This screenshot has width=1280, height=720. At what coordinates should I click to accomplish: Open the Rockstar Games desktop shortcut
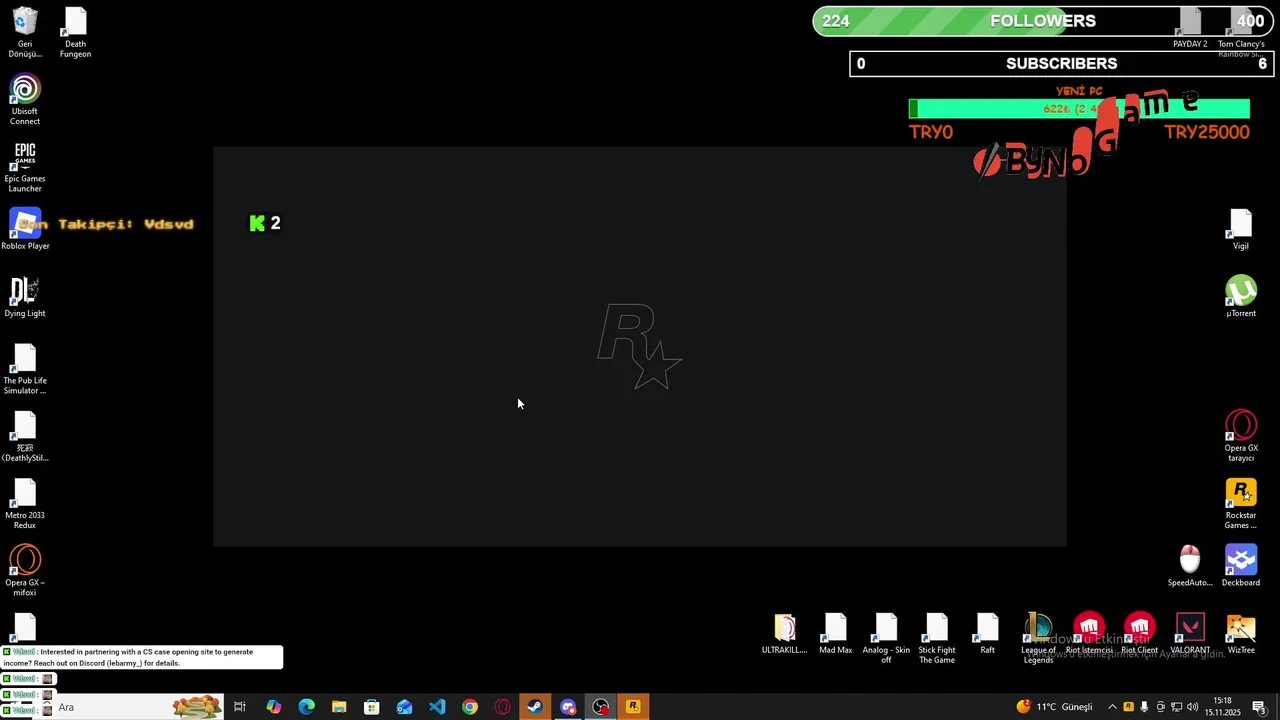pos(1241,504)
